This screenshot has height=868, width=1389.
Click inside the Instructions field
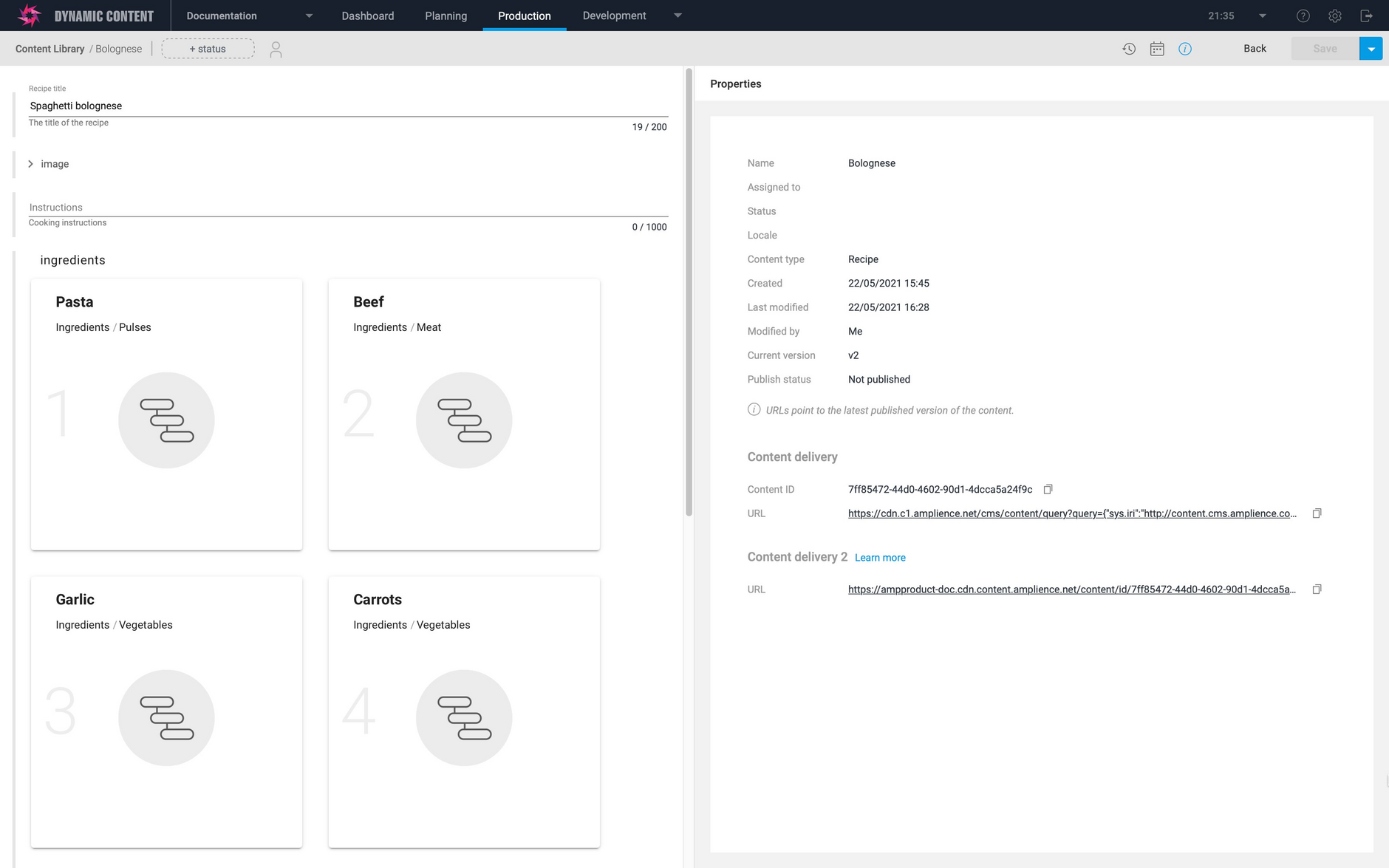point(296,207)
